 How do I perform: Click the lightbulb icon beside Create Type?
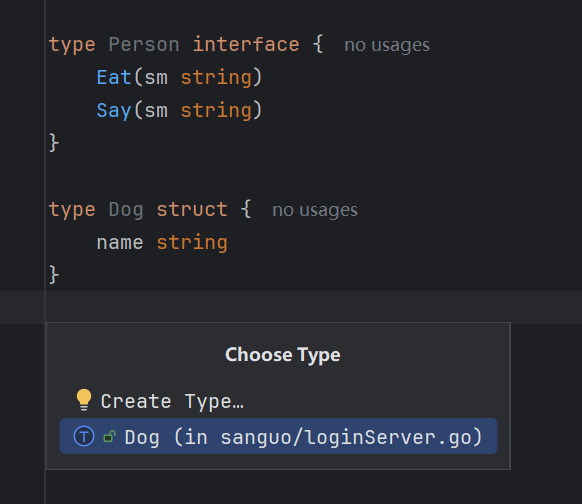84,400
